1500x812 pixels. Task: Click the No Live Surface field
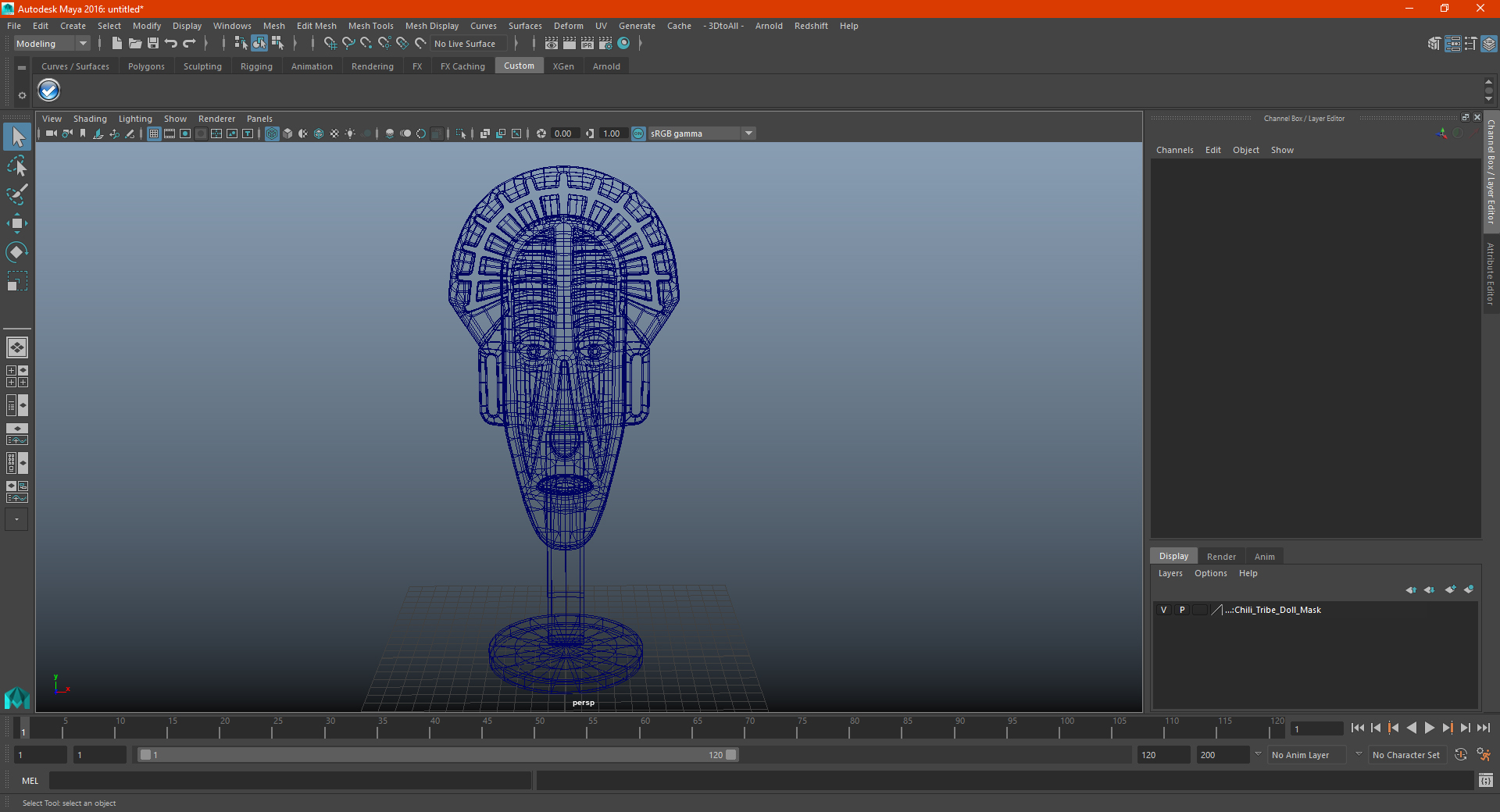click(469, 44)
